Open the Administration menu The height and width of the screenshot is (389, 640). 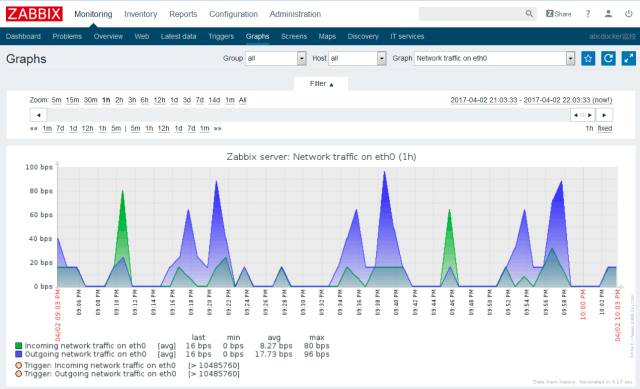pos(295,14)
